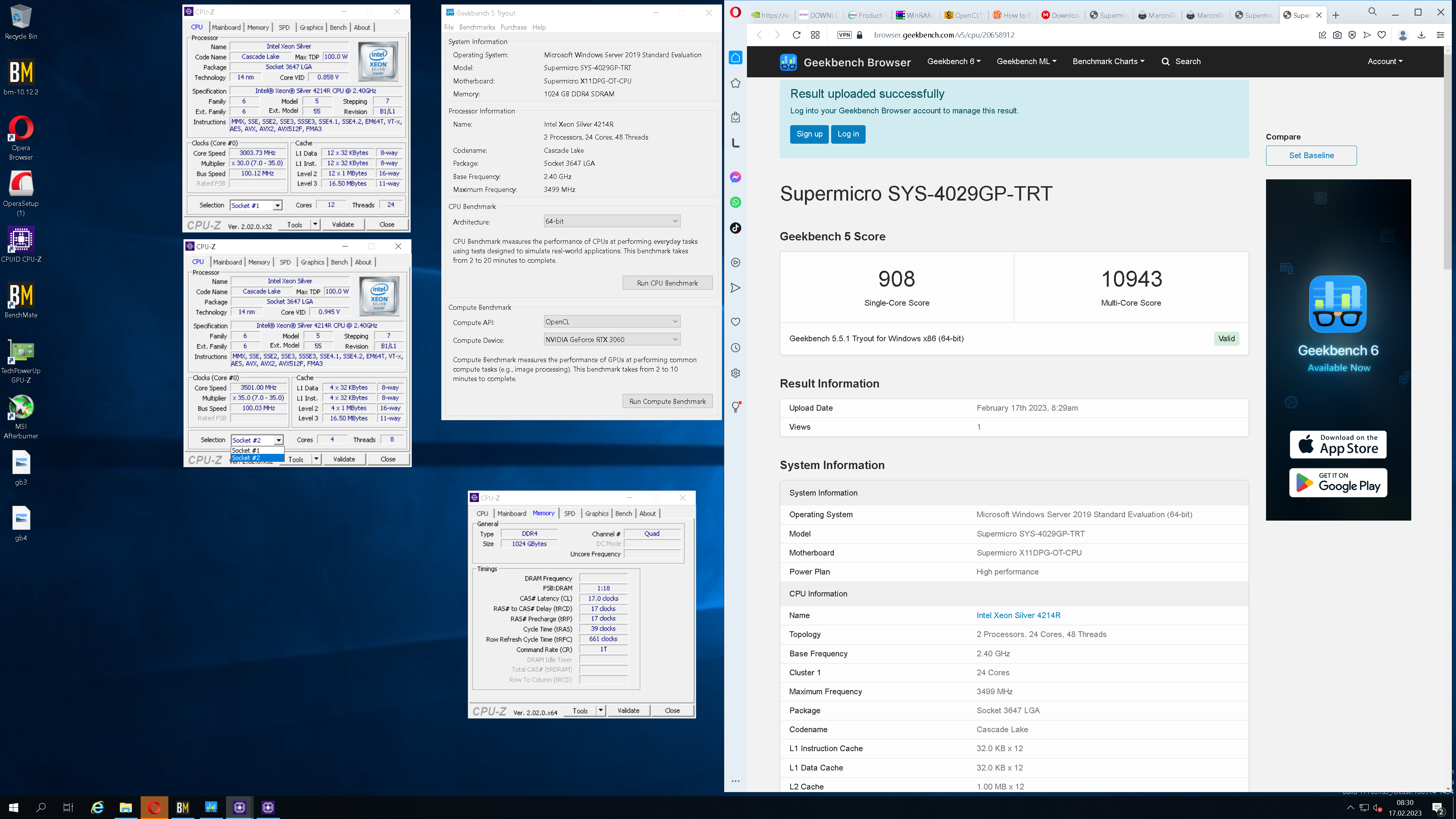Open sidebar Settings gear icon

coord(735,373)
